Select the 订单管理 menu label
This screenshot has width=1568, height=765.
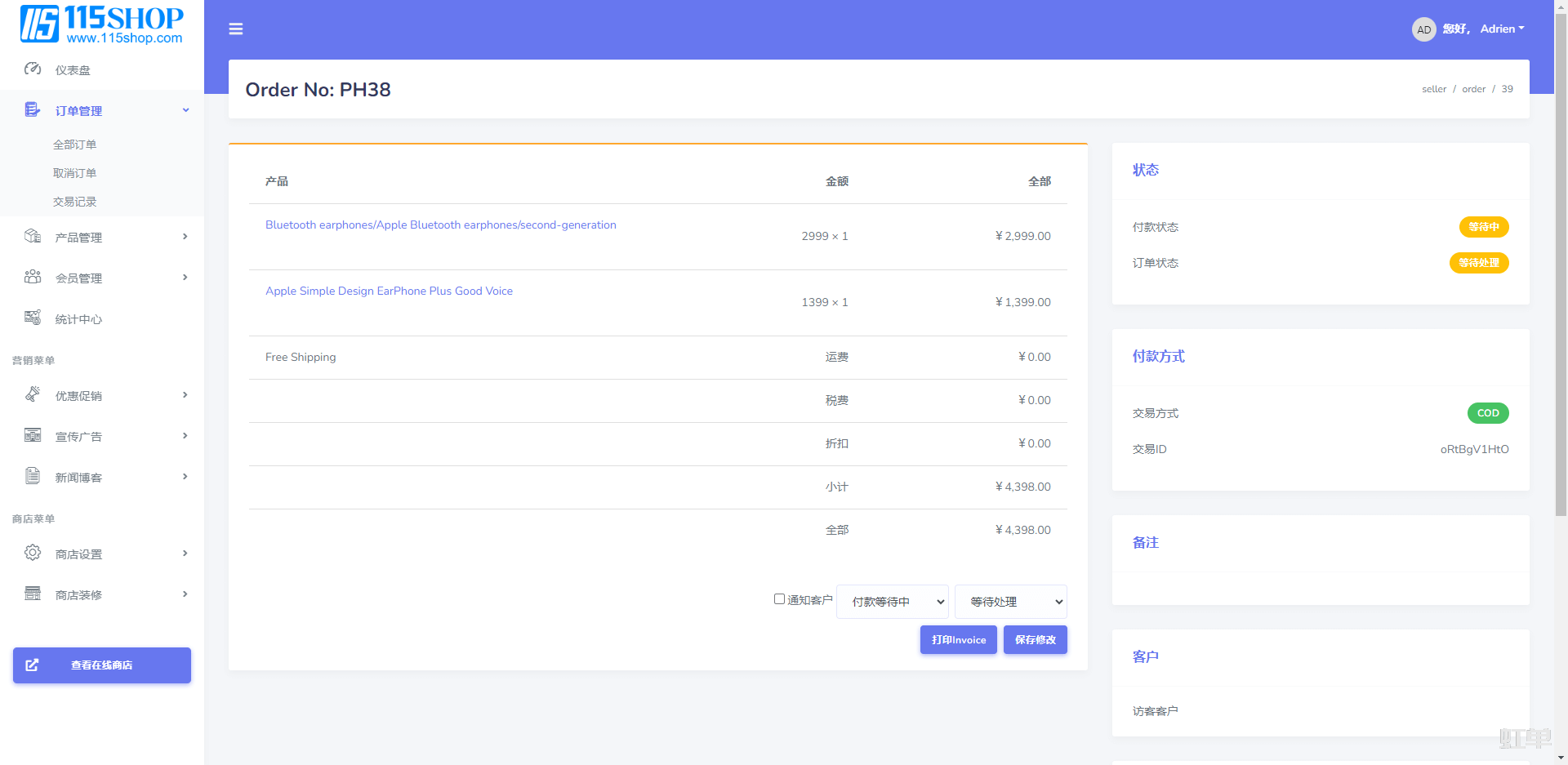[78, 111]
